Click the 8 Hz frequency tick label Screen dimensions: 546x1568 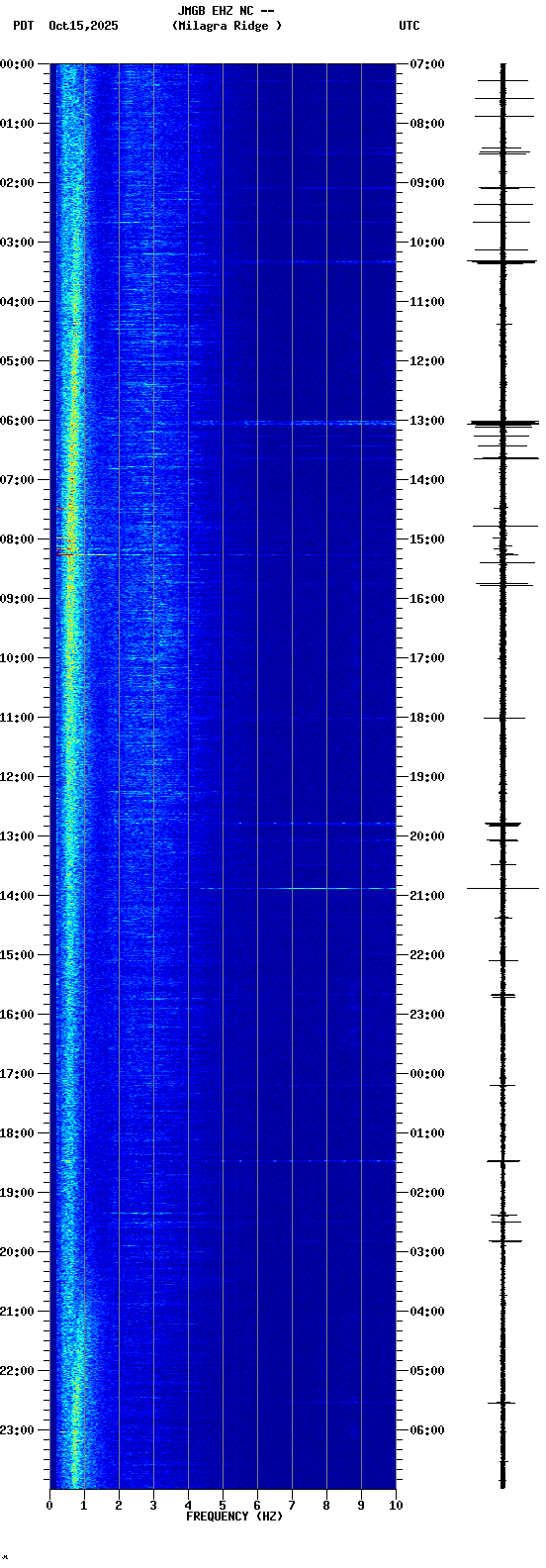[x=326, y=1506]
